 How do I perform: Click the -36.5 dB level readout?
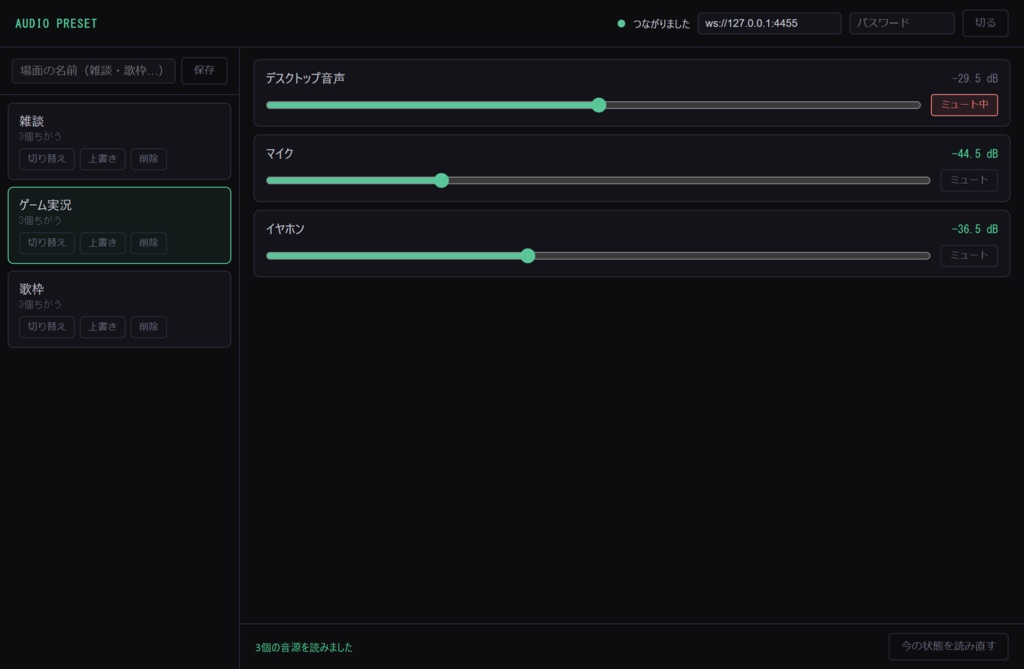tap(974, 229)
